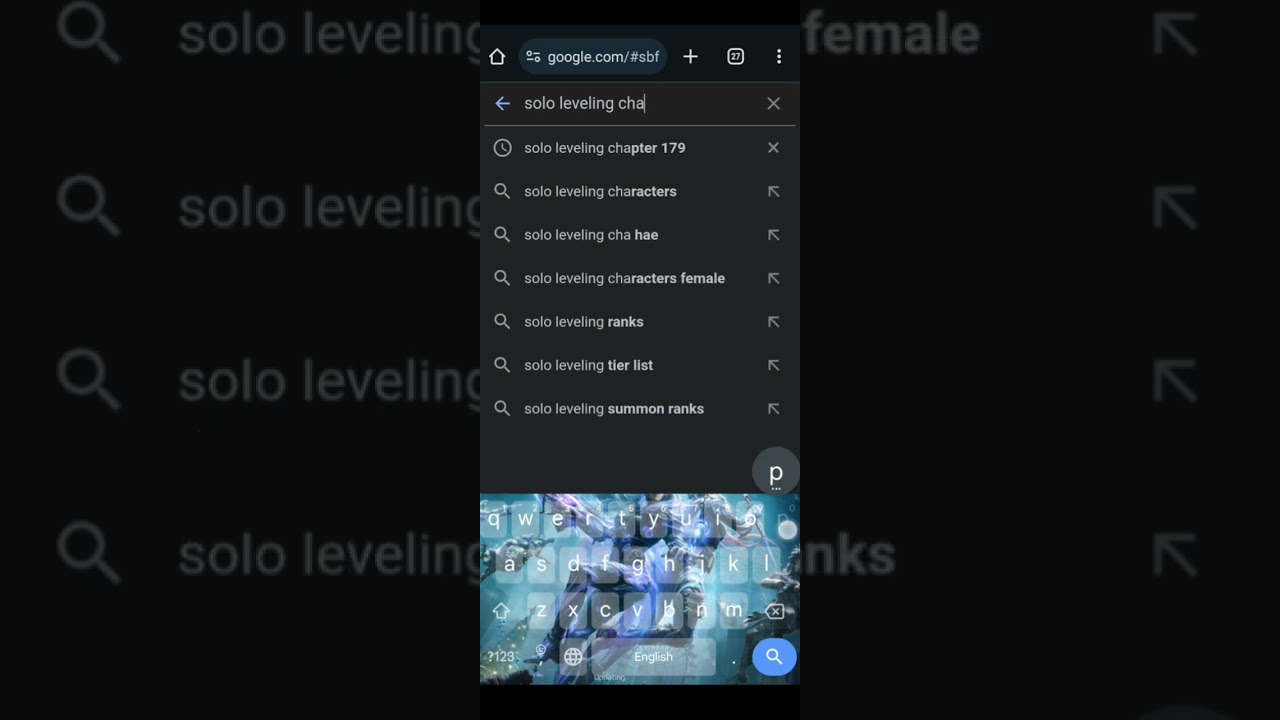Screen dimensions: 1280x720
Task: Tap the 'd' key
Action: click(574, 565)
